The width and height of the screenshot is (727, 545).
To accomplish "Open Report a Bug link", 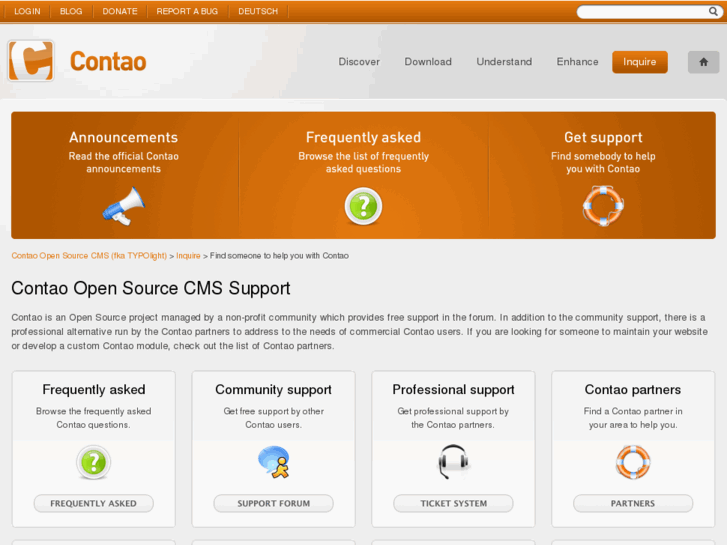I will pos(187,11).
